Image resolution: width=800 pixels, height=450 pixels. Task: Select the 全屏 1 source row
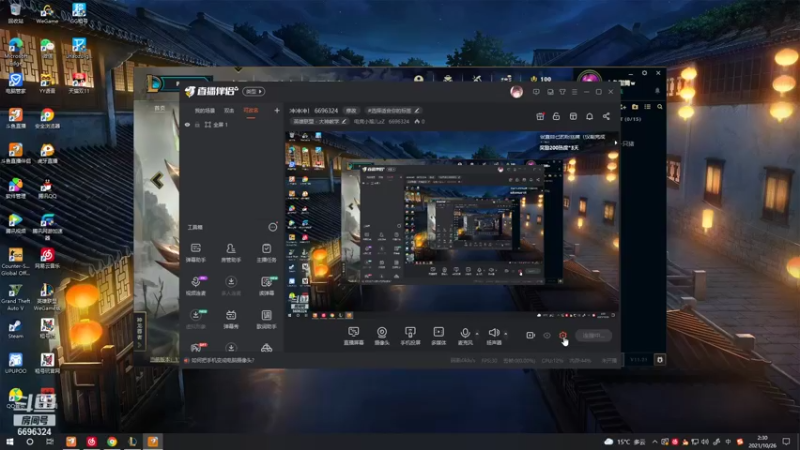point(231,124)
